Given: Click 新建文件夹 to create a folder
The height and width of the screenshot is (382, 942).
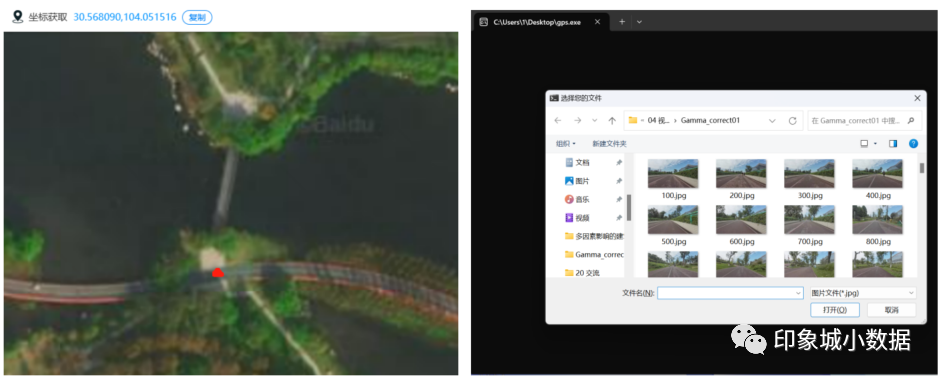Looking at the screenshot, I should [609, 144].
